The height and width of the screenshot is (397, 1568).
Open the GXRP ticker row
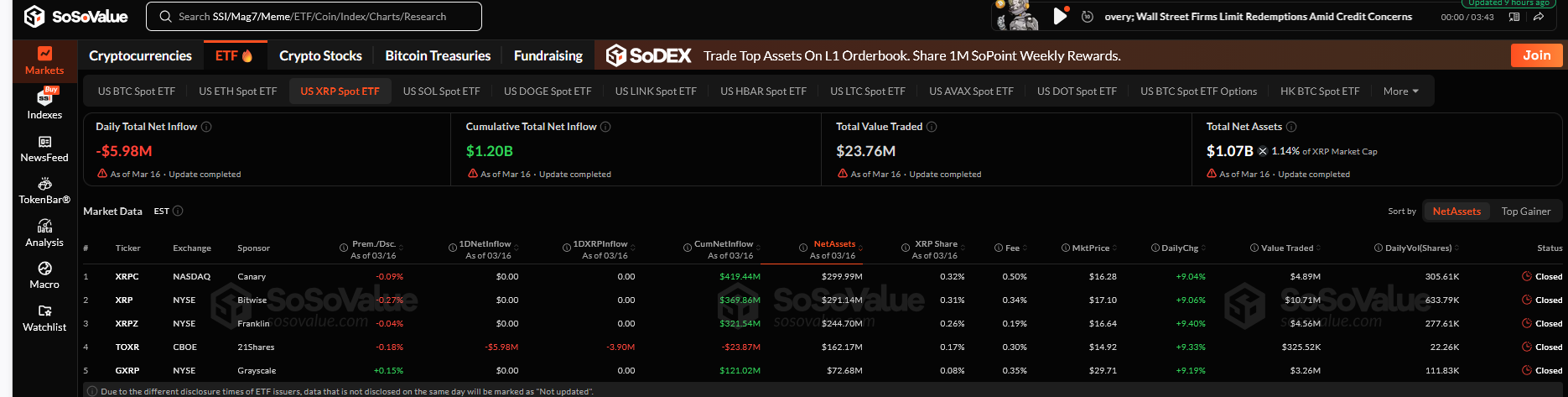822,370
